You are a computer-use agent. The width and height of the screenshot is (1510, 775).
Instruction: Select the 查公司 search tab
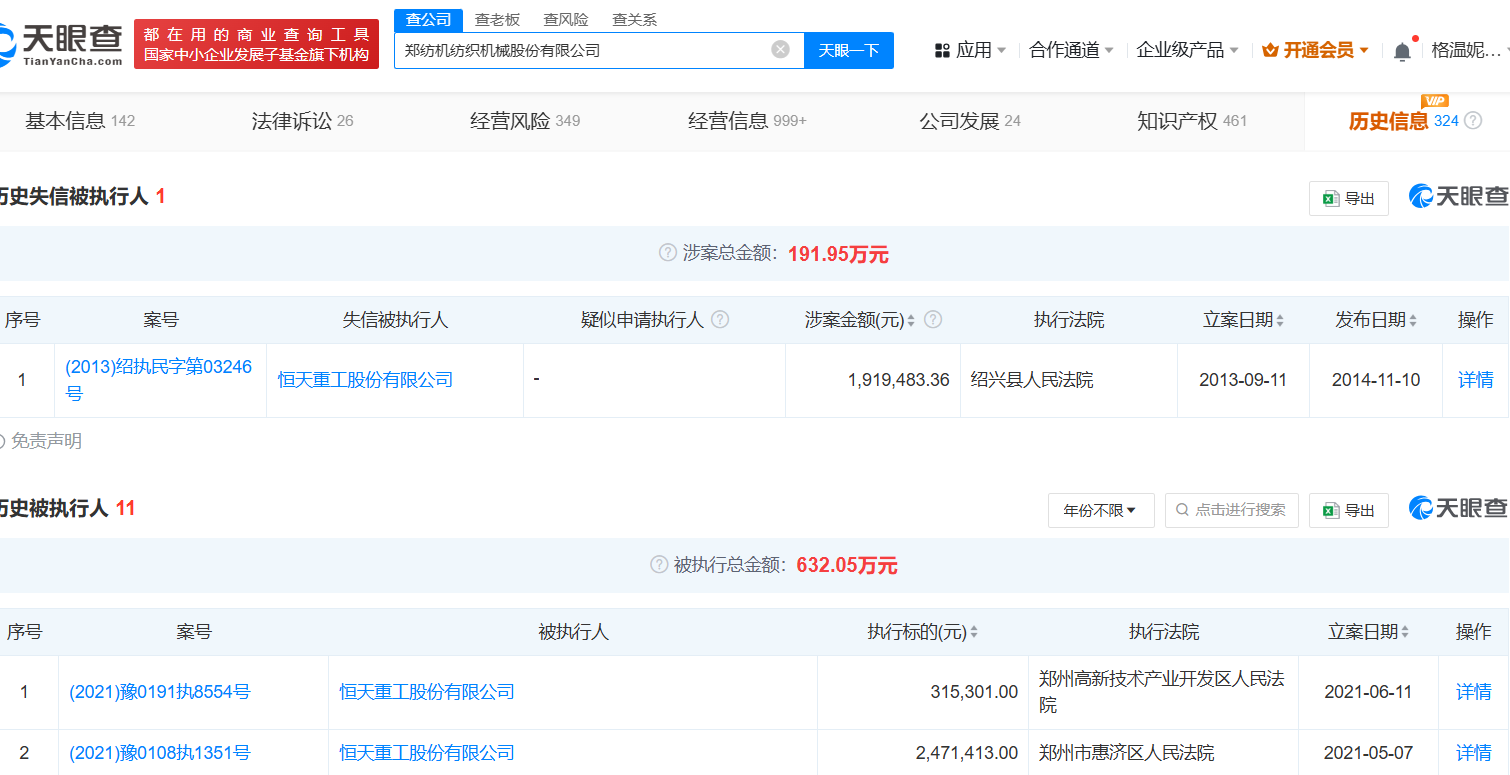click(x=428, y=20)
